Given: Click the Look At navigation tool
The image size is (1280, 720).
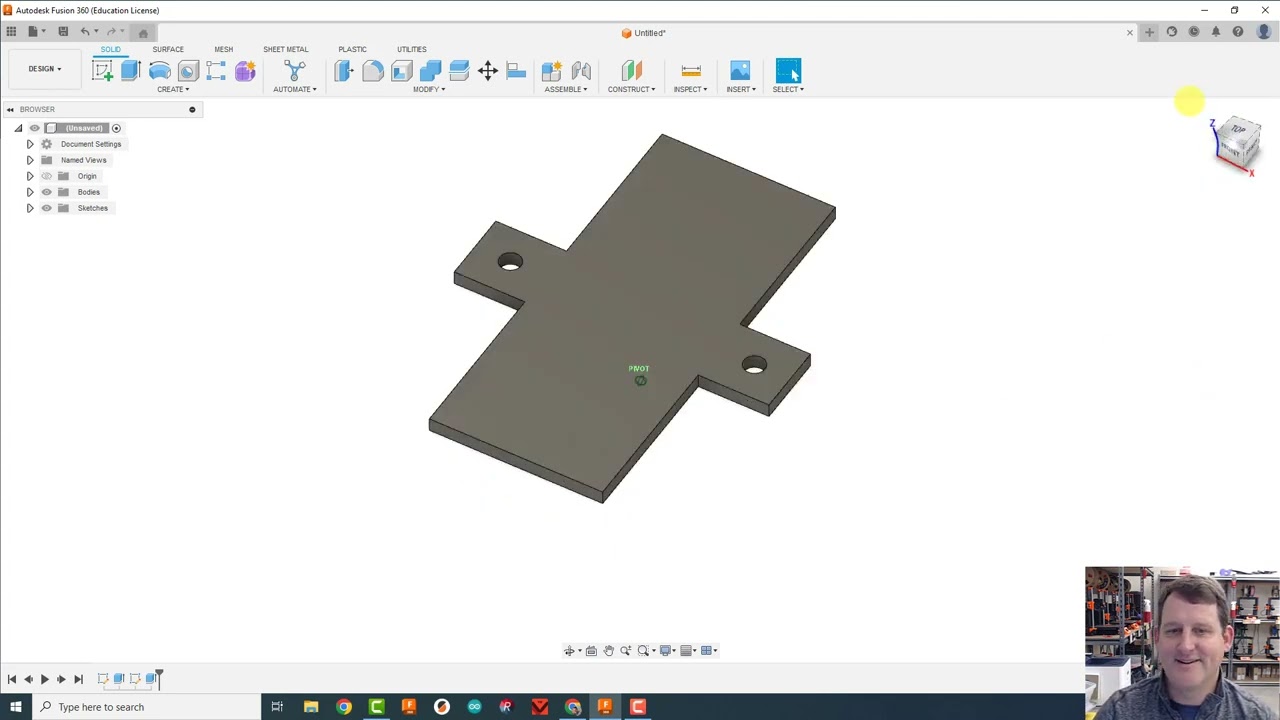Looking at the screenshot, I should point(591,651).
